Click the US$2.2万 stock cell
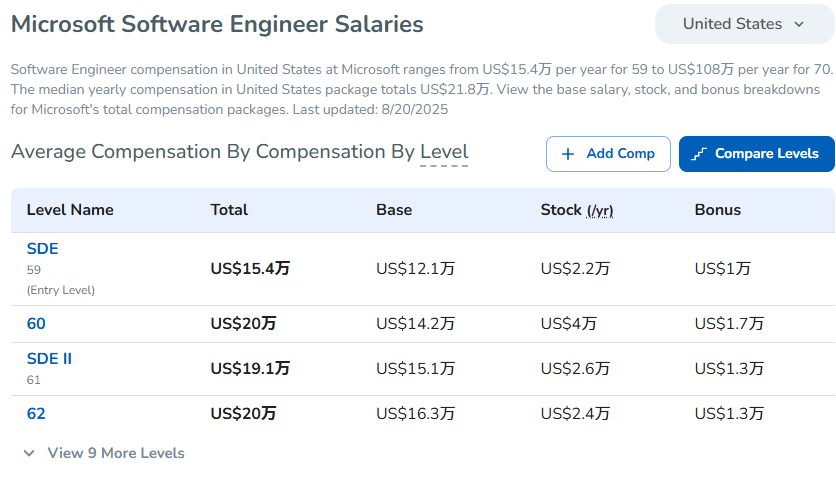836x483 pixels. tap(575, 268)
